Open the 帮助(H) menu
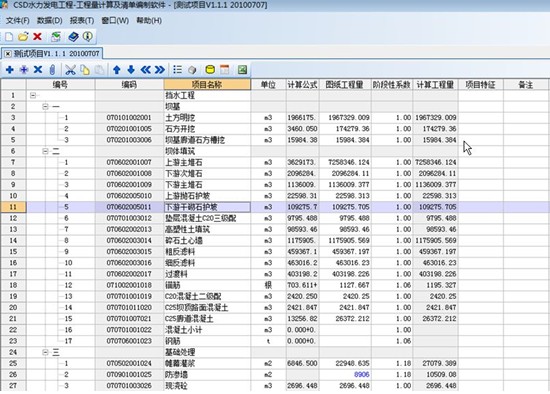This screenshot has width=550, height=394. 149,21
